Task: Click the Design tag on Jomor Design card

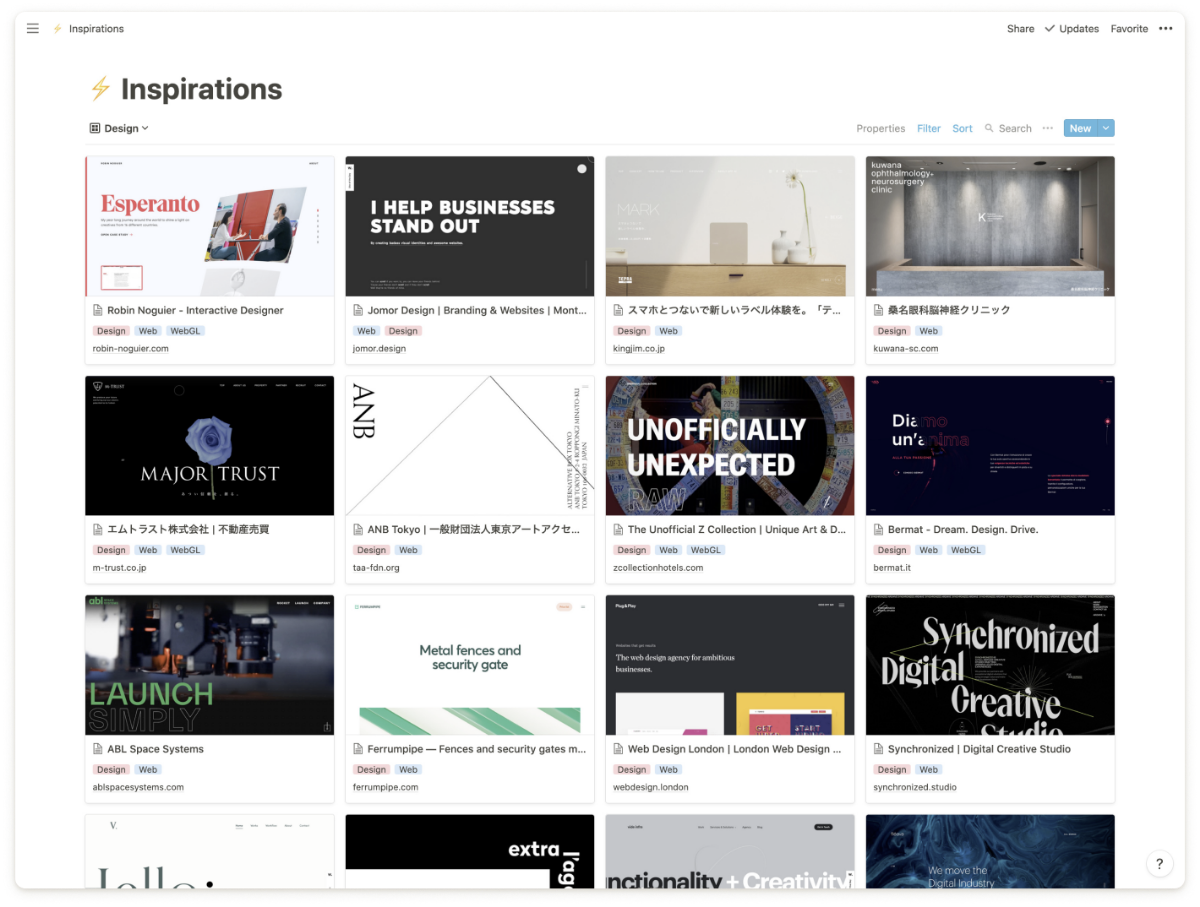Action: tap(403, 331)
